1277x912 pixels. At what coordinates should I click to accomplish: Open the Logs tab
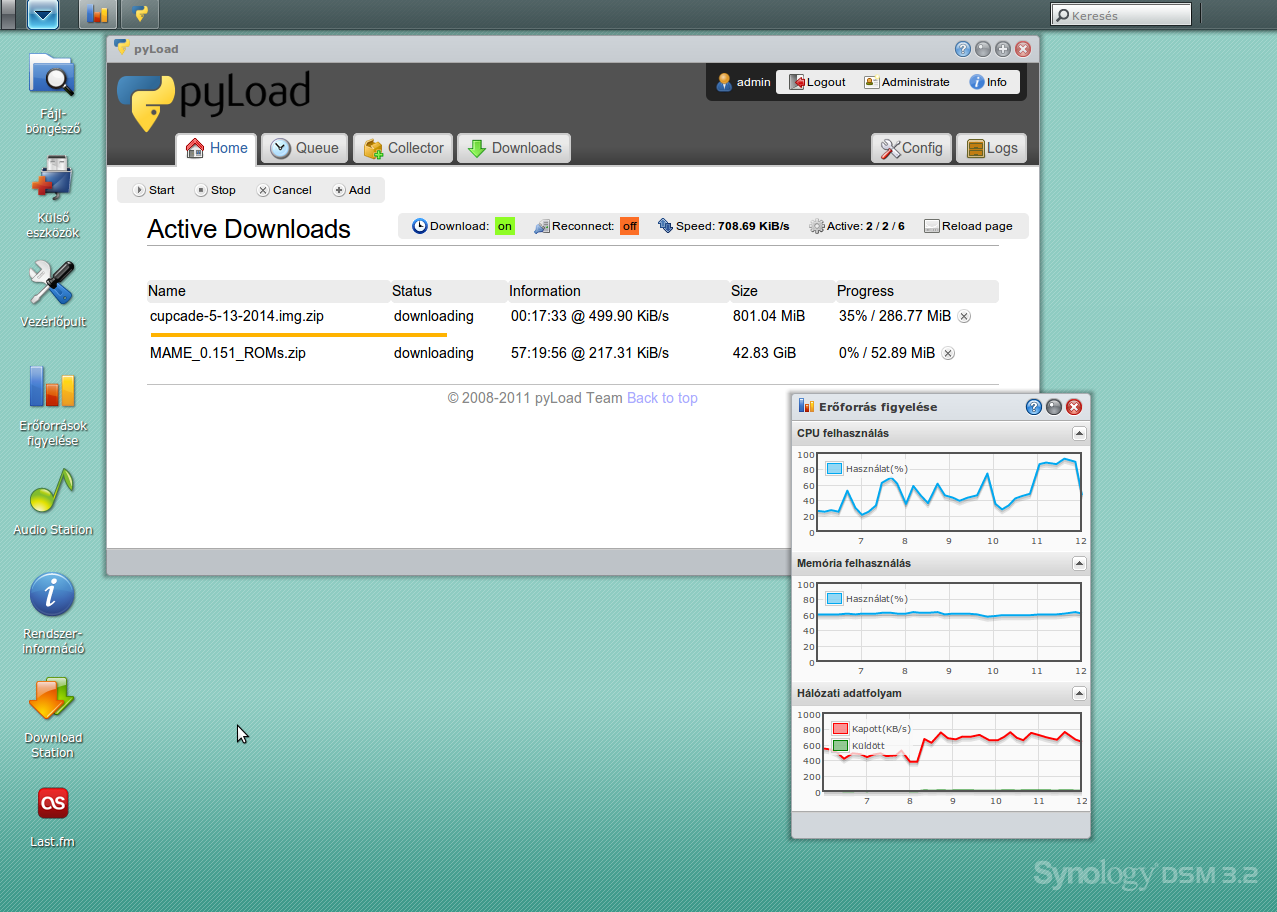(991, 148)
